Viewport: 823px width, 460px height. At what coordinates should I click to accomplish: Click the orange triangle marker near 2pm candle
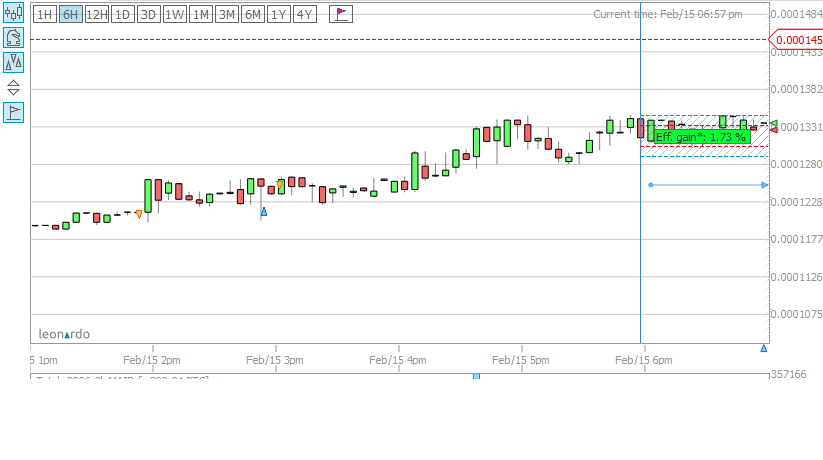[139, 214]
